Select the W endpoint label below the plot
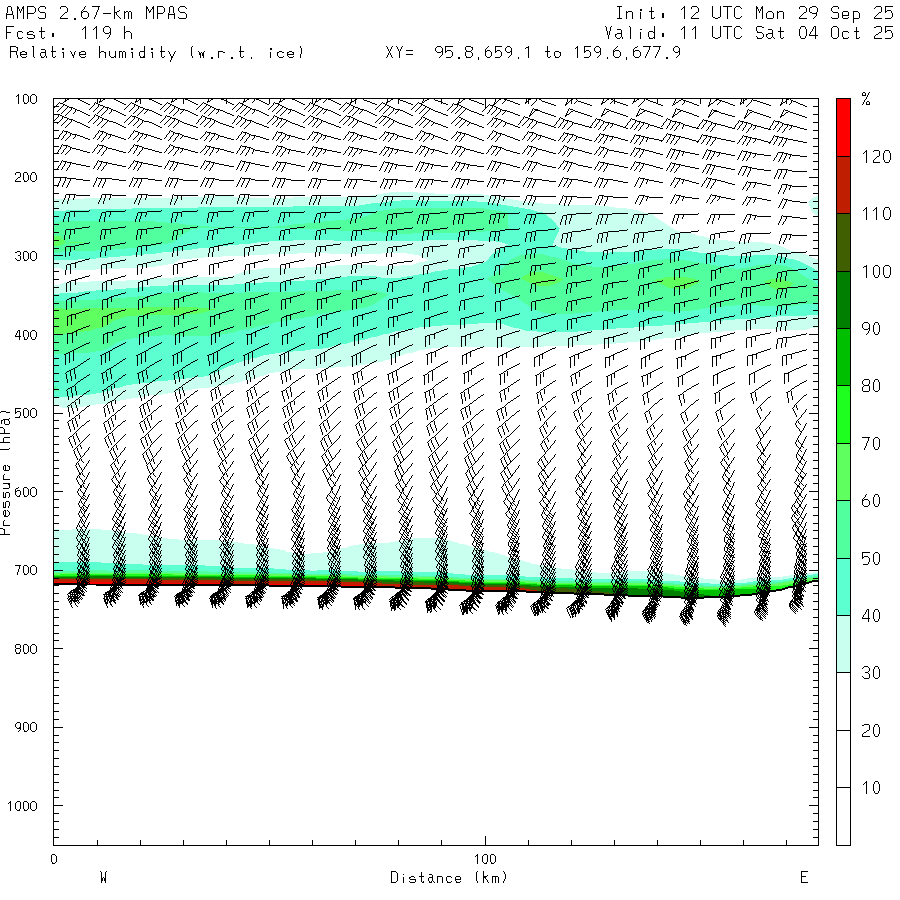Viewport: 900px width, 900px height. (x=103, y=878)
